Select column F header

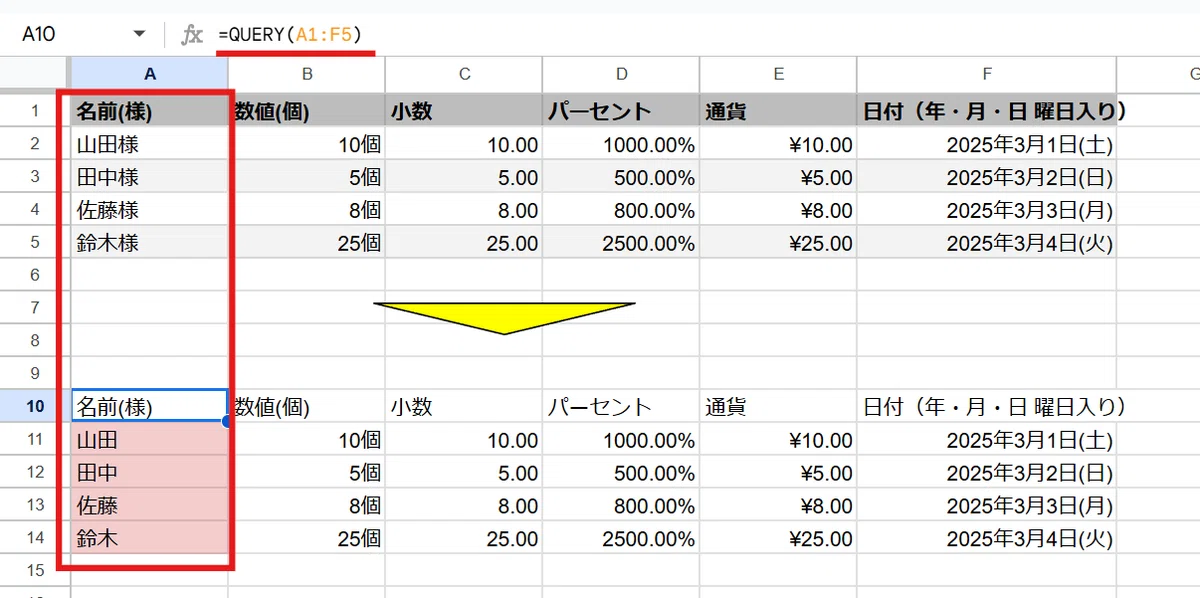point(987,74)
